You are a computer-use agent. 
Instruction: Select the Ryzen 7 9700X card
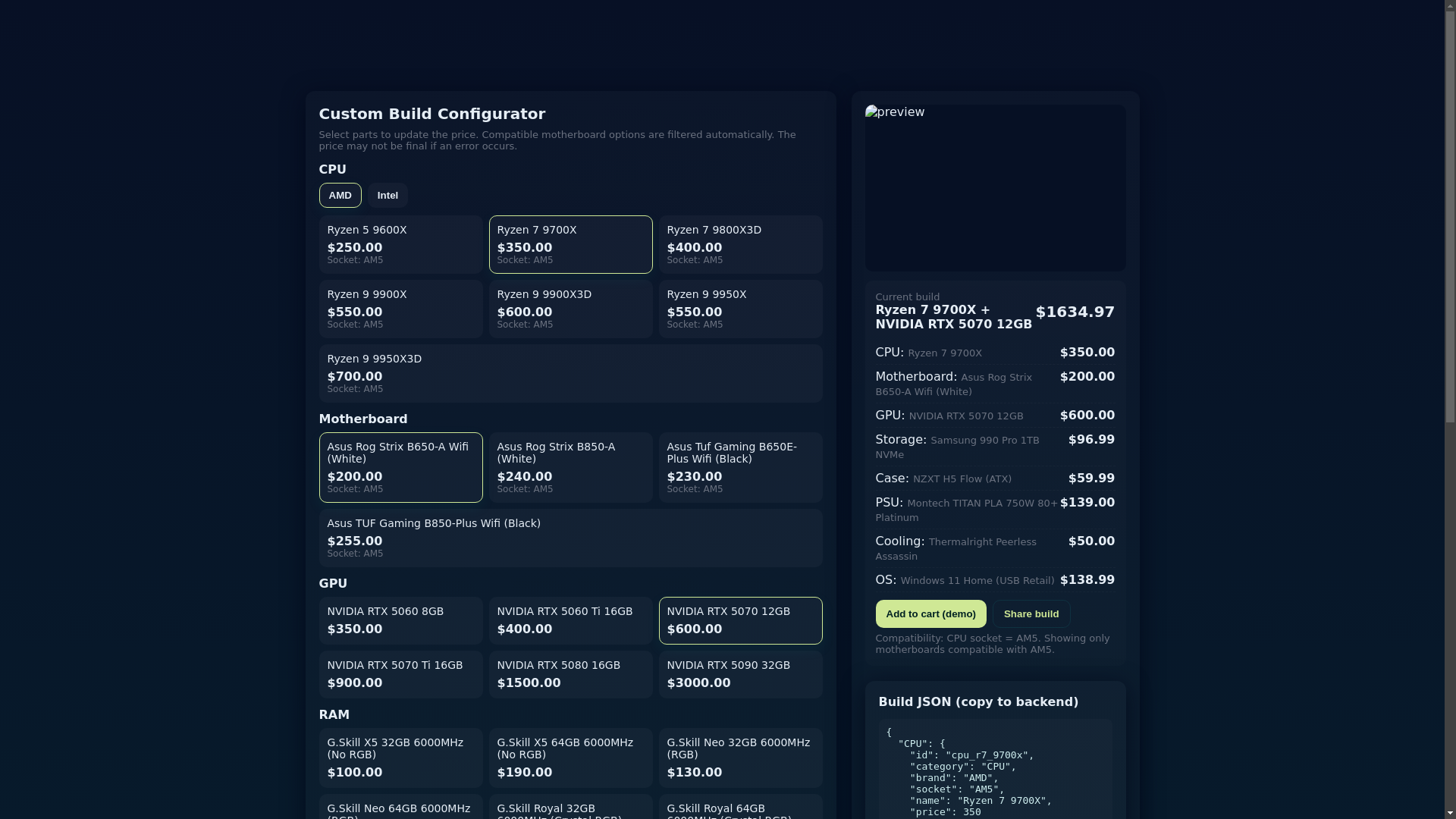click(x=570, y=245)
